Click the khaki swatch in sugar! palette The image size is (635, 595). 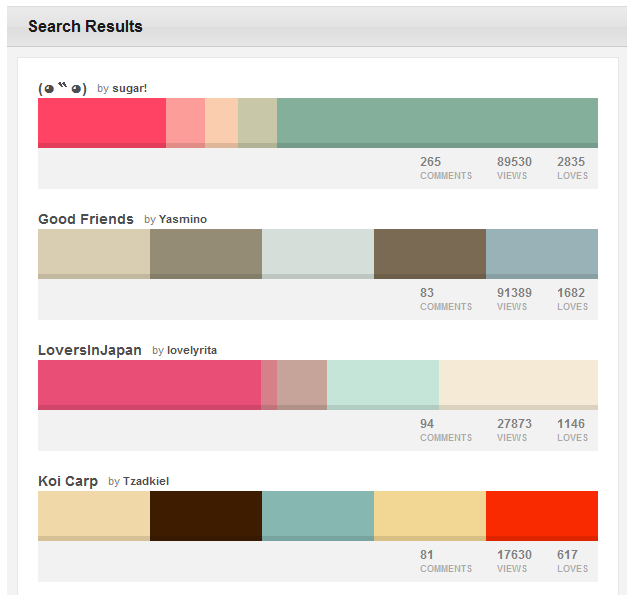[x=258, y=123]
